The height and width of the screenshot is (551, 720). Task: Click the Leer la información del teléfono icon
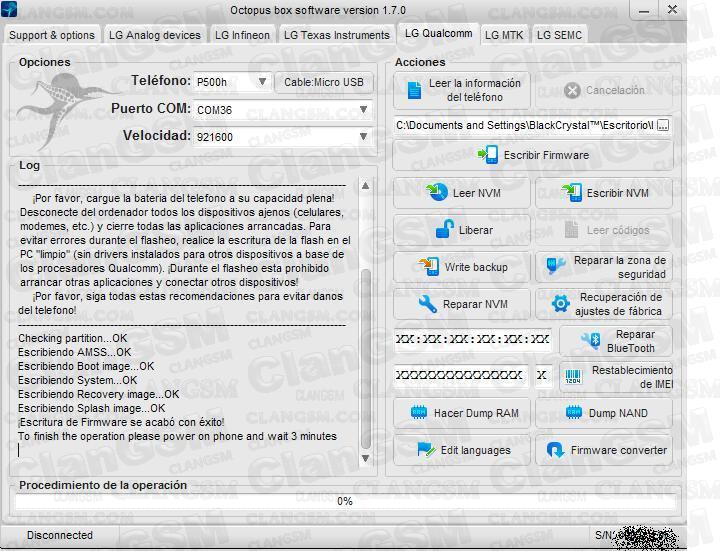click(x=415, y=91)
